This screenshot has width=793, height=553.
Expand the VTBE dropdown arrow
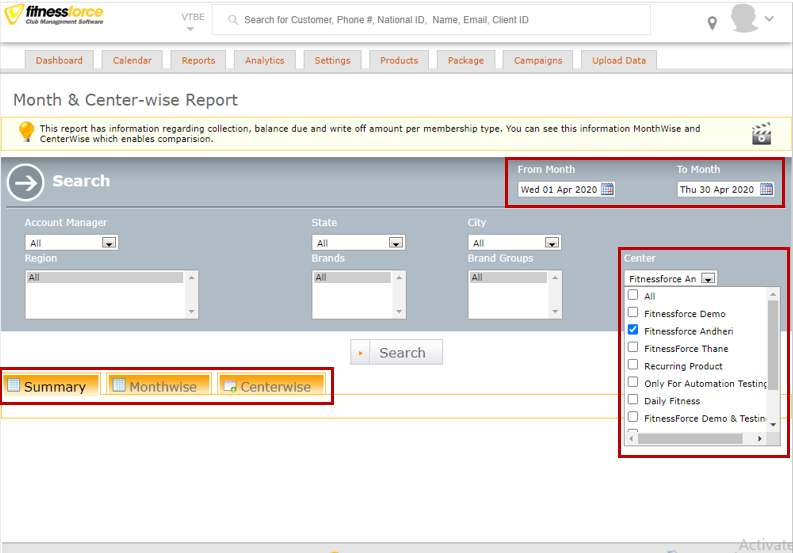[190, 29]
